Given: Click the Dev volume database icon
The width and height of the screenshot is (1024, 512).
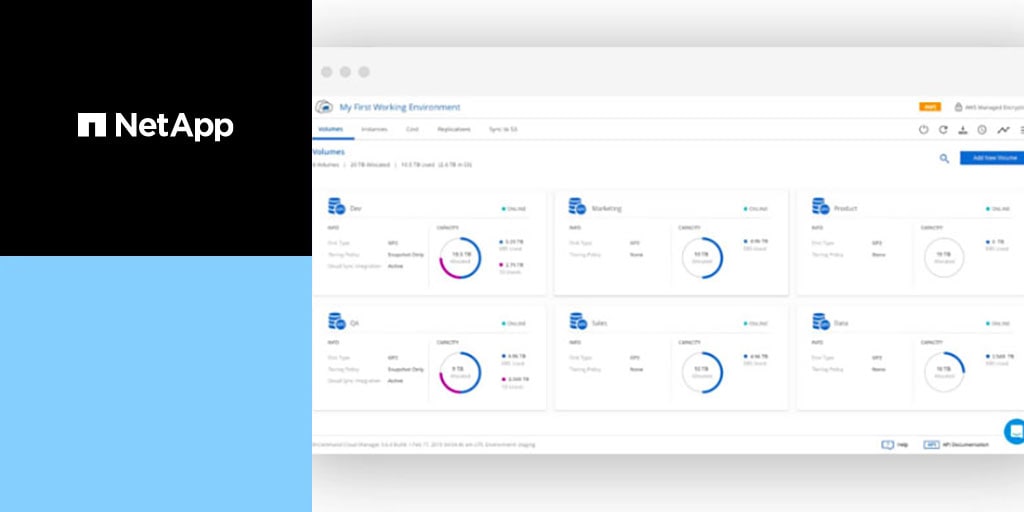Looking at the screenshot, I should pos(336,207).
